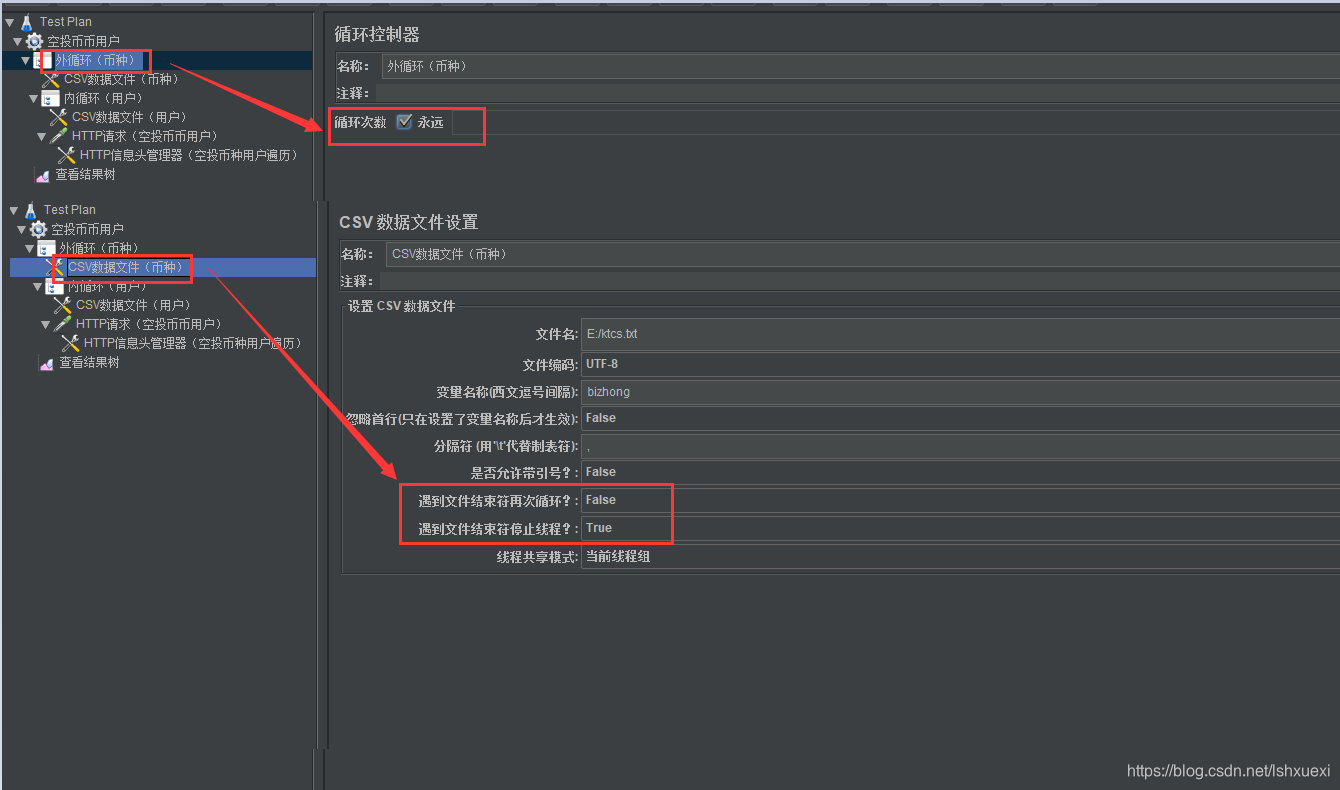The height and width of the screenshot is (790, 1340).
Task: Click the 文件名 field showing E:/ktcs.txt
Action: 960,334
